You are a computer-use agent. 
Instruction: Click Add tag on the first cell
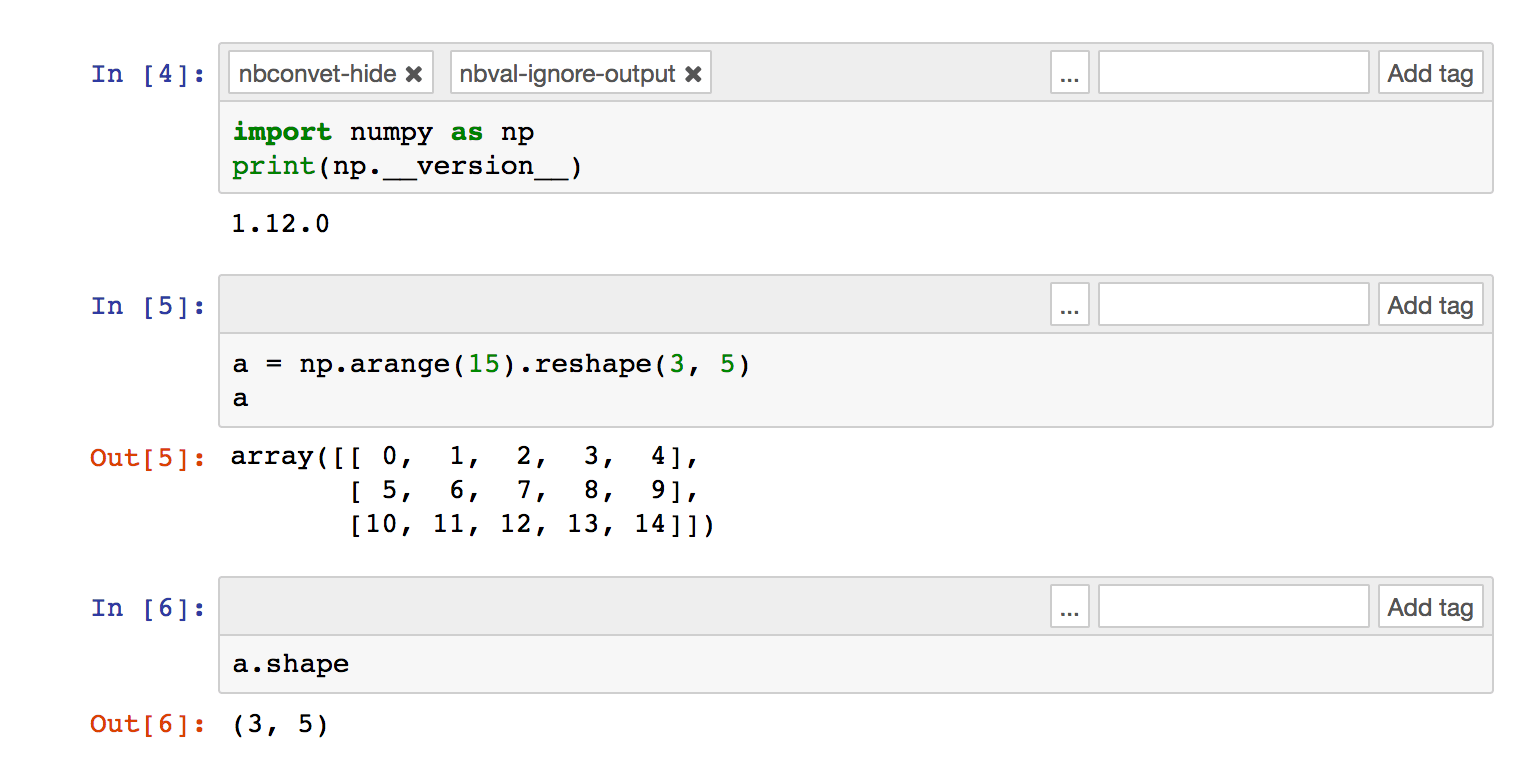point(1430,71)
